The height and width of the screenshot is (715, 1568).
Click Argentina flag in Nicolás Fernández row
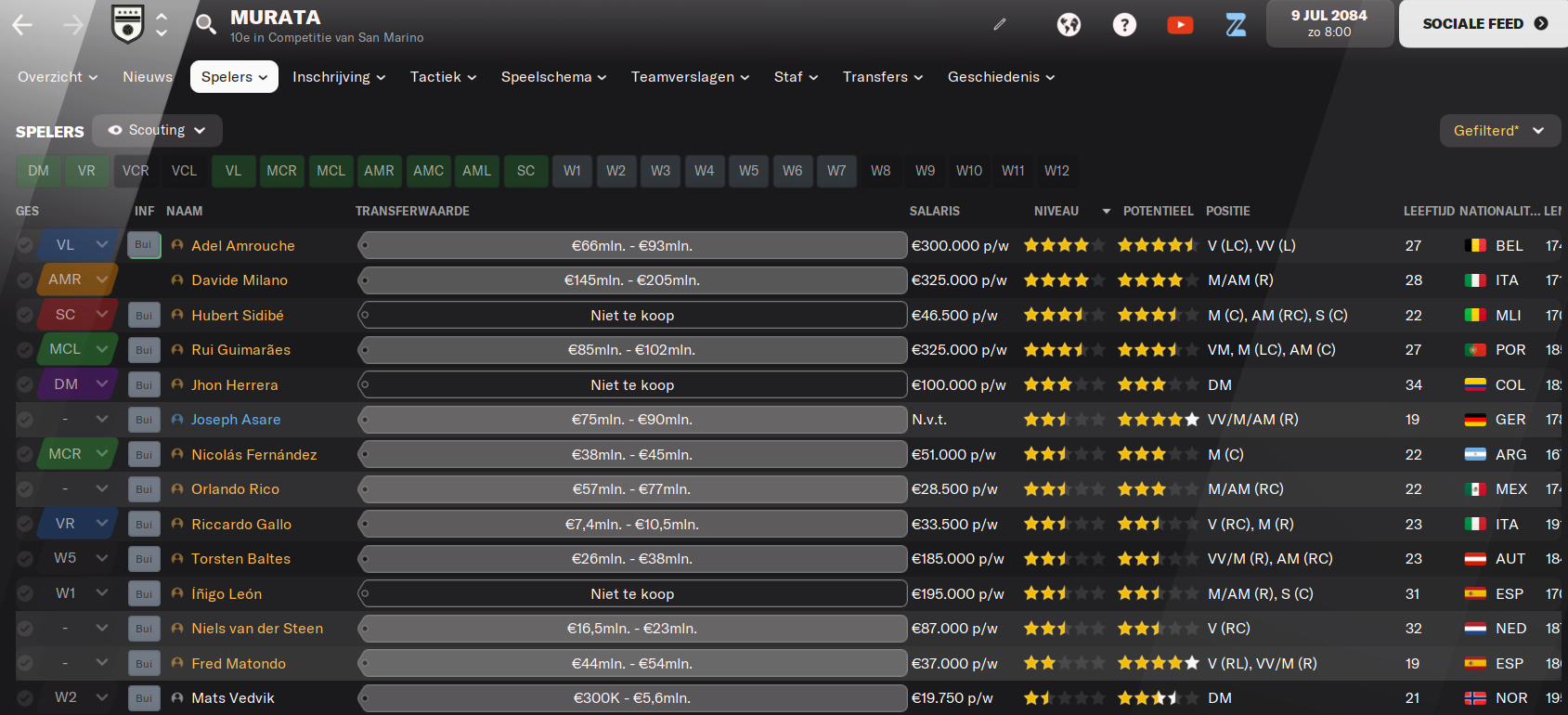1475,454
